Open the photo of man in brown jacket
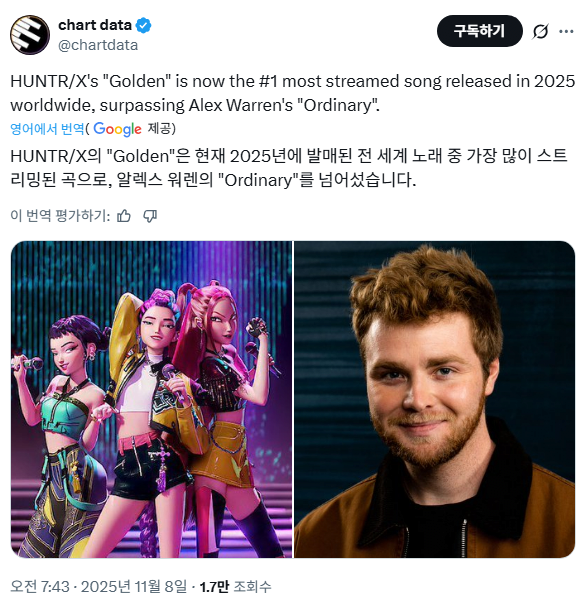579x607 pixels. click(x=434, y=399)
